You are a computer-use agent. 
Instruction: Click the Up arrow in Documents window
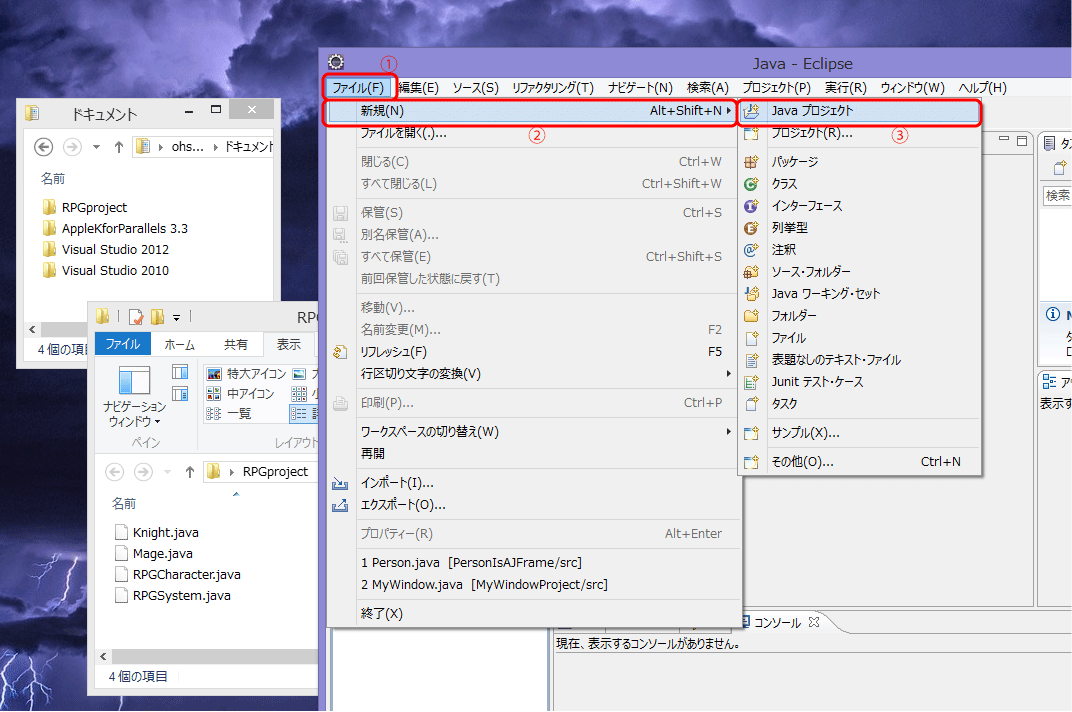click(118, 146)
